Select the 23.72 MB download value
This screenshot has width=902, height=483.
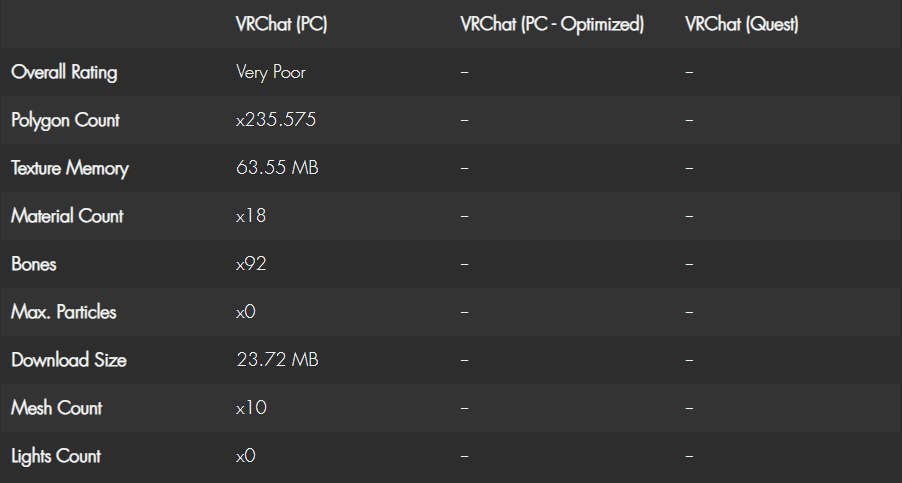(277, 359)
